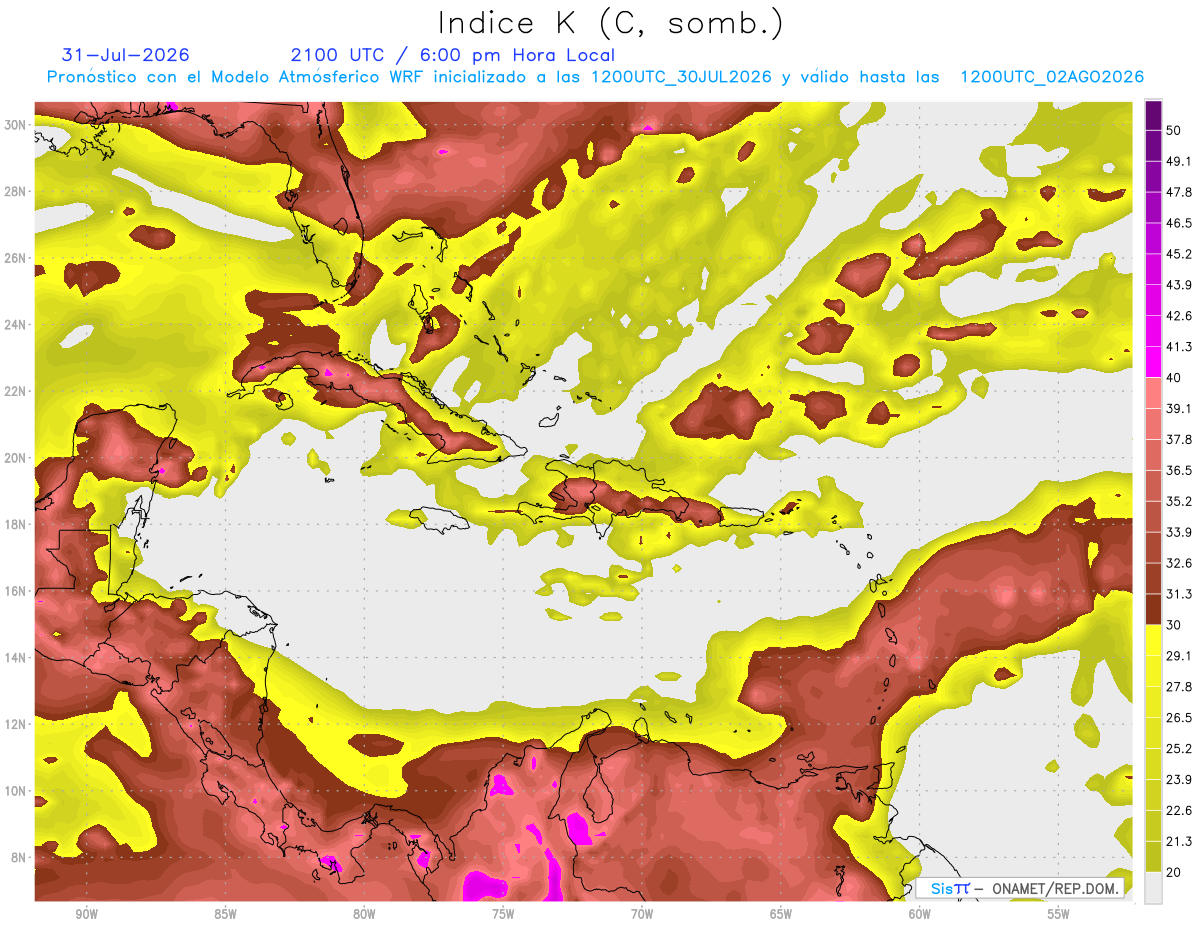1200x927 pixels.
Task: Click the "41.3" color scale label
Action: click(1179, 347)
